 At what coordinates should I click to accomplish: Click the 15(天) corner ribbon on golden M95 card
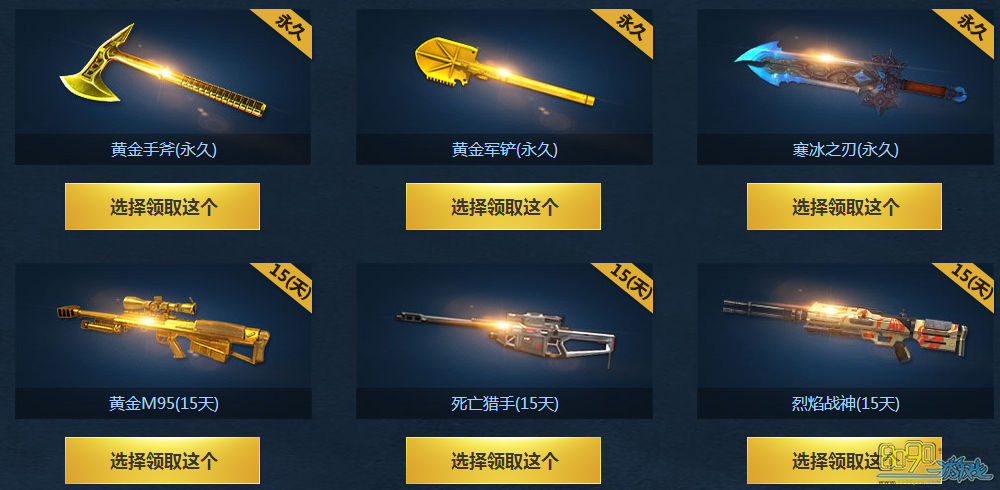pos(287,282)
